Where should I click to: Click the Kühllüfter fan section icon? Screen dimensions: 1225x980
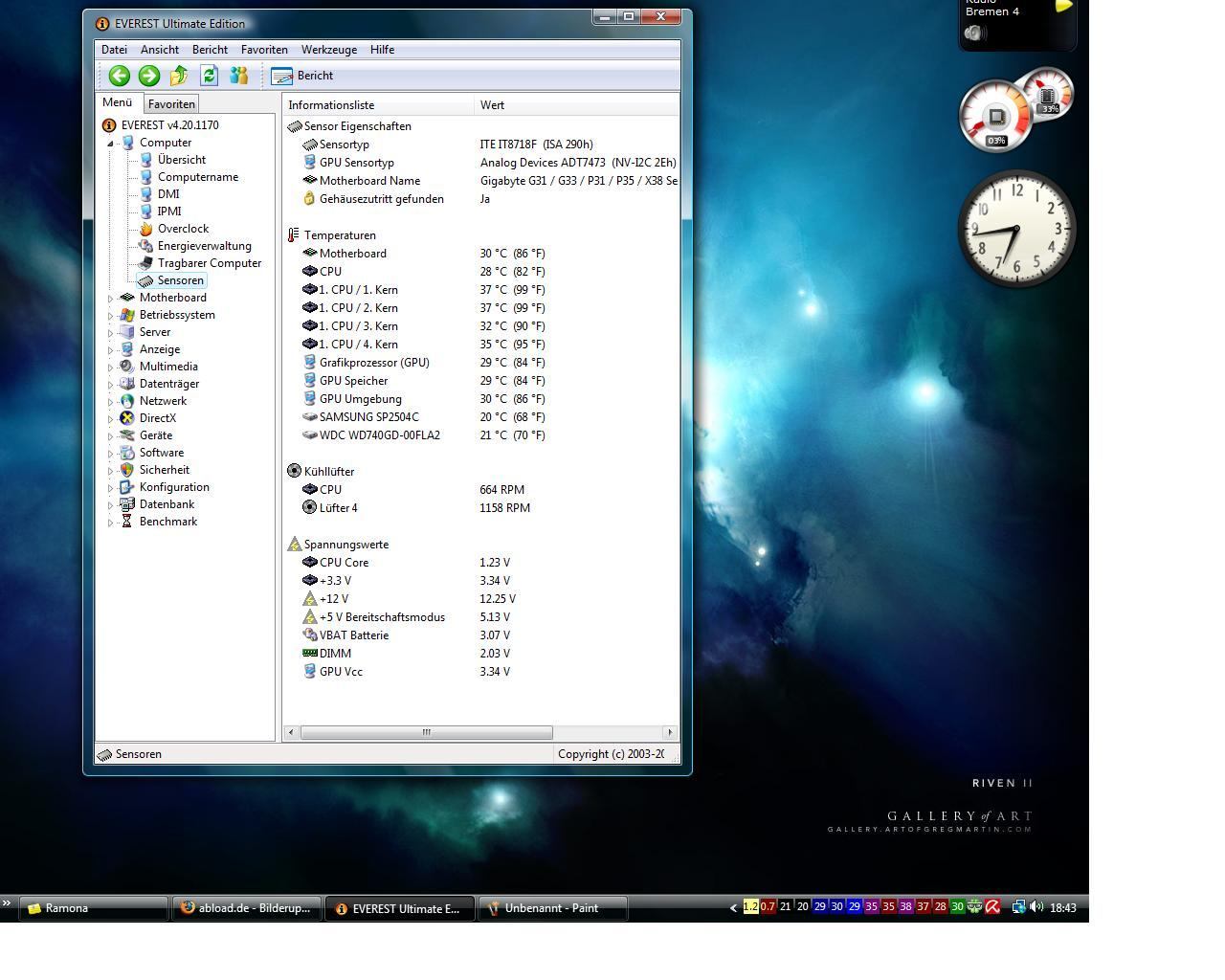click(294, 472)
